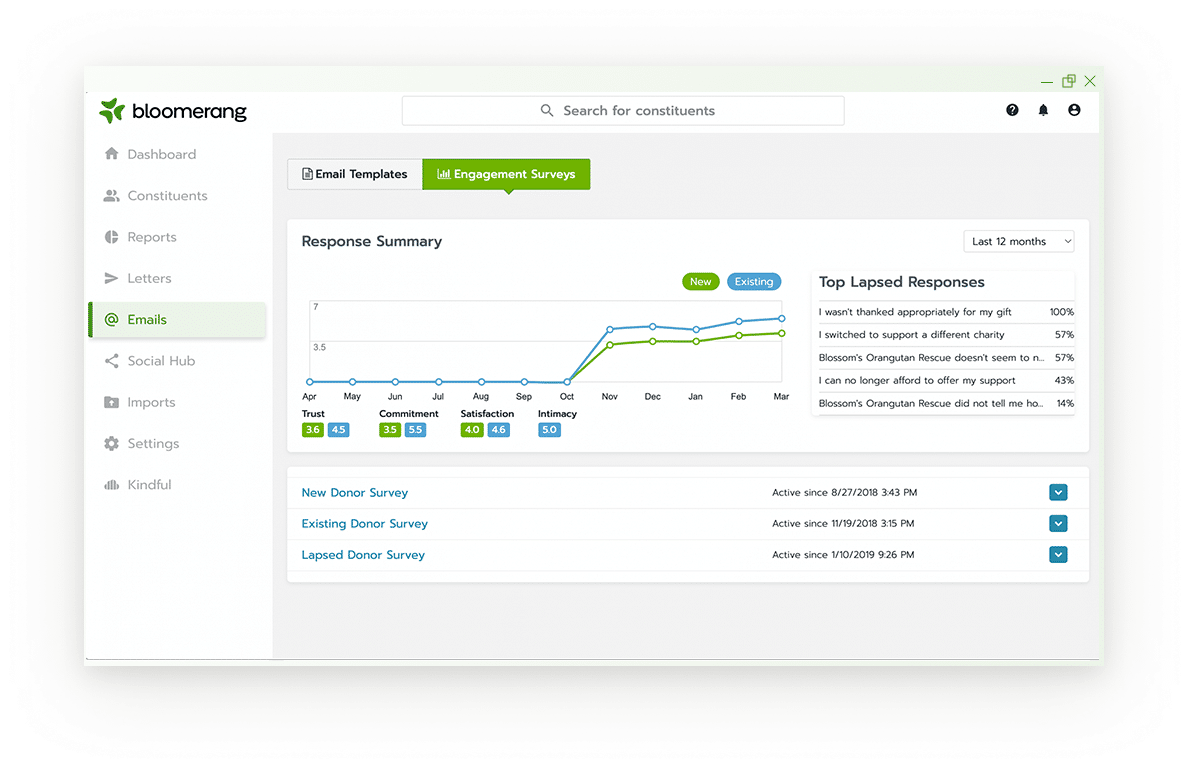Screen dimensions: 1188x768
Task: Toggle the Existing series legend pill
Action: [x=754, y=282]
